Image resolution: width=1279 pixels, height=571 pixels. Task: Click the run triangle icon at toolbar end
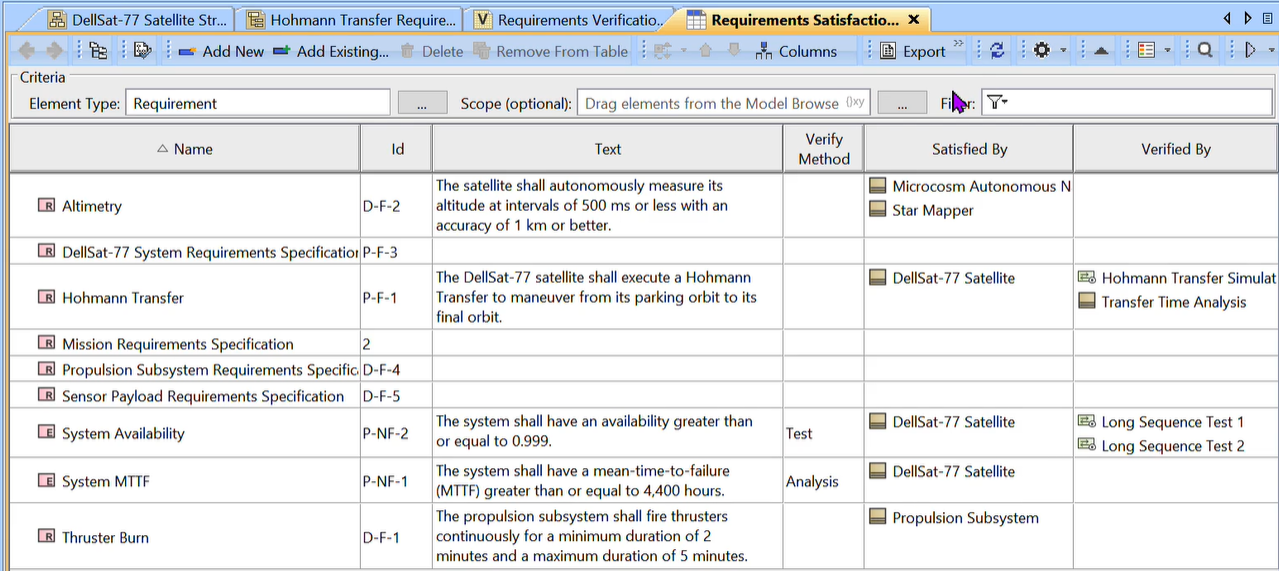tap(1250, 51)
